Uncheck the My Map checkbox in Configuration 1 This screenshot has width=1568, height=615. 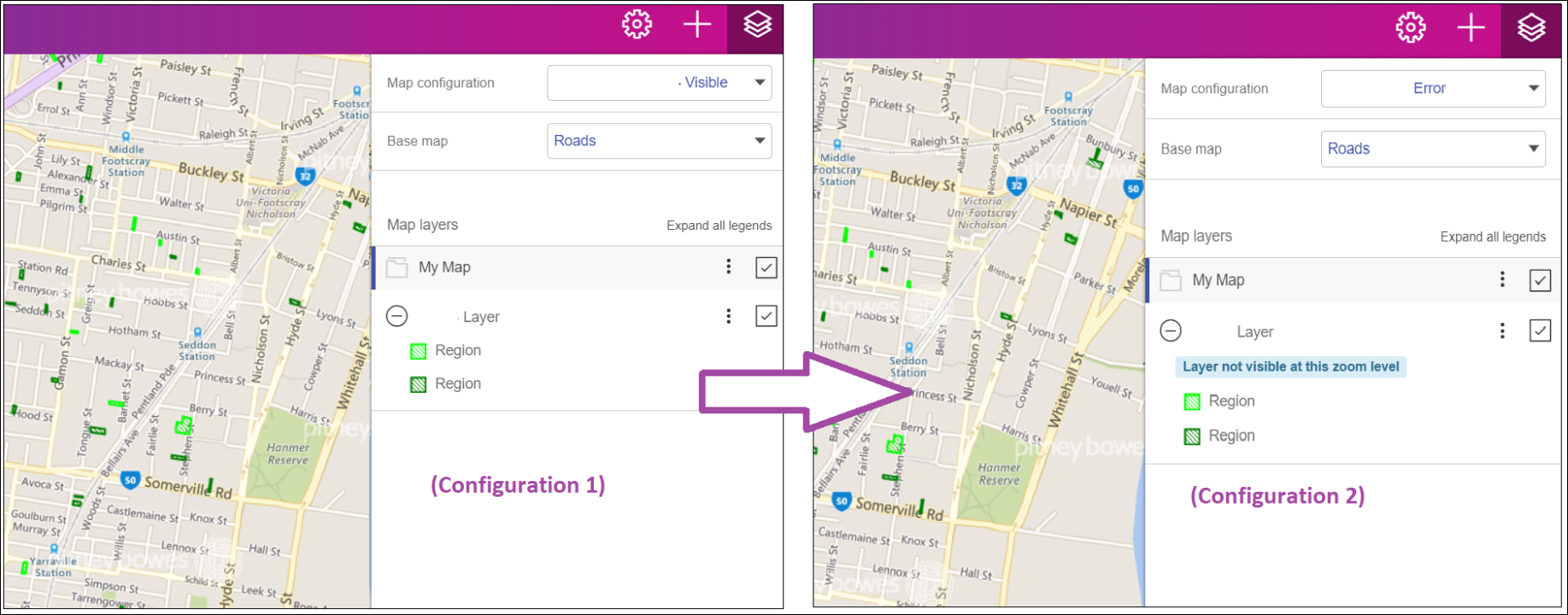(x=766, y=267)
